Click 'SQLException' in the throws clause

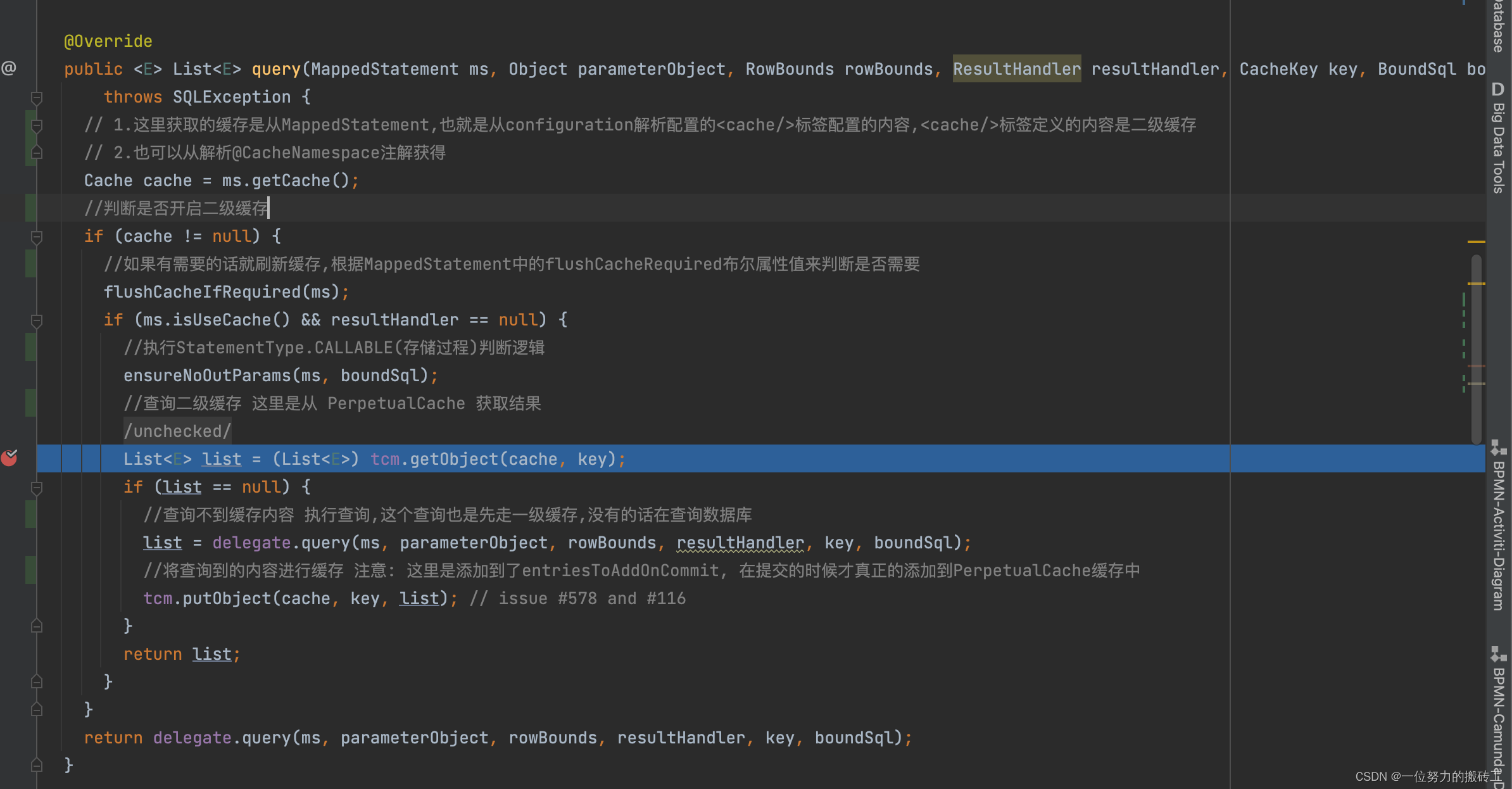232,97
